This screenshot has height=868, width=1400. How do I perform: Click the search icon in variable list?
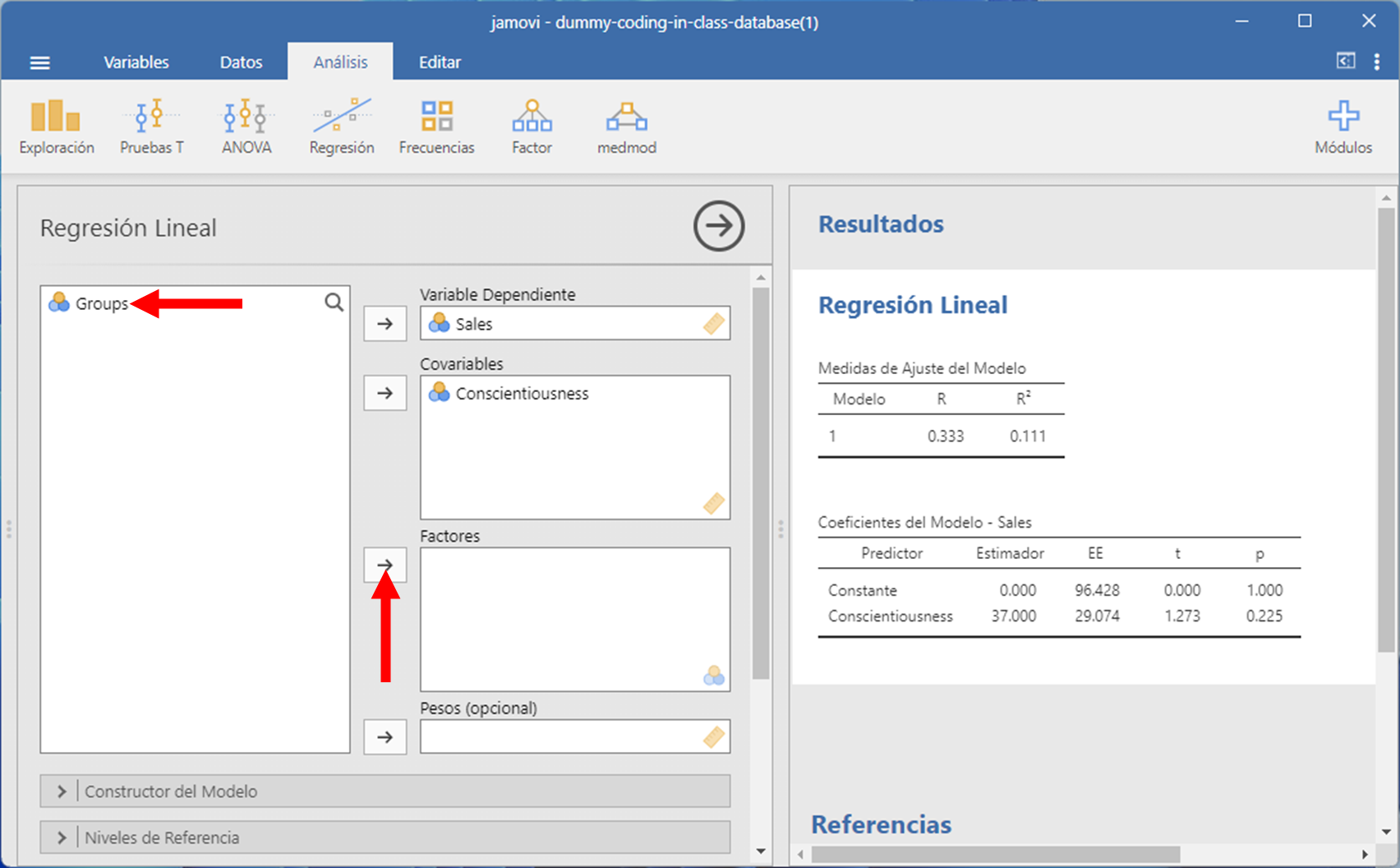point(334,302)
